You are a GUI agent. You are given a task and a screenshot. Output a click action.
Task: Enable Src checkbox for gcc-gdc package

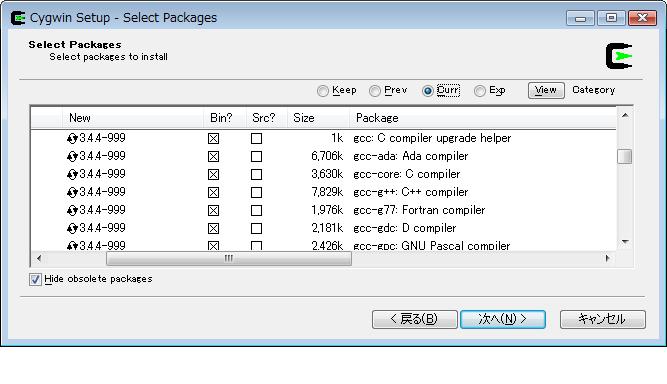tap(257, 228)
